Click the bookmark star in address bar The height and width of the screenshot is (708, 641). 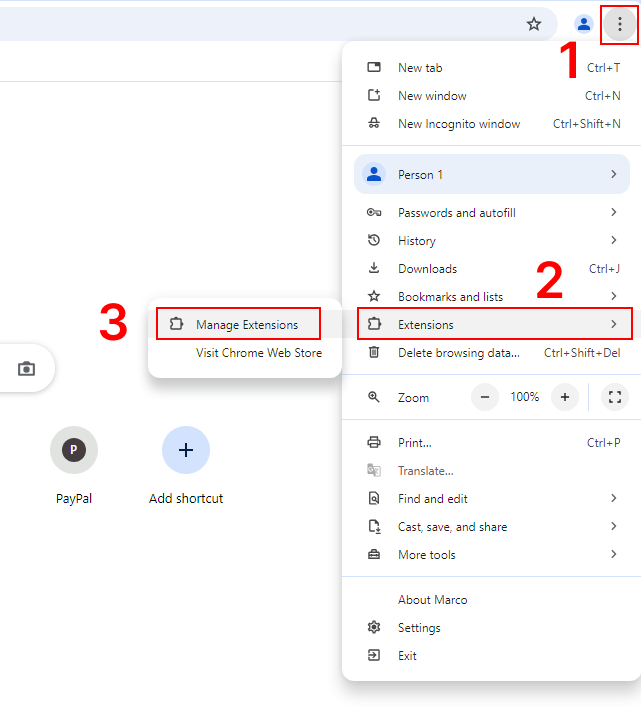tap(534, 24)
